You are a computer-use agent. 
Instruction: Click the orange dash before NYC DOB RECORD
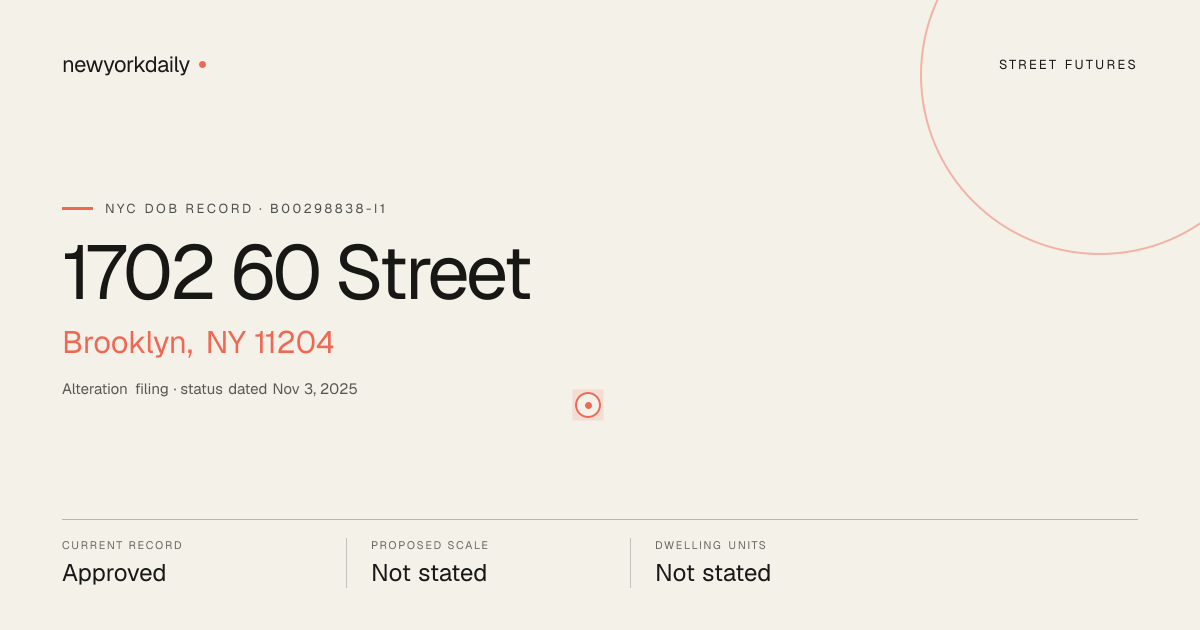pyautogui.click(x=77, y=208)
